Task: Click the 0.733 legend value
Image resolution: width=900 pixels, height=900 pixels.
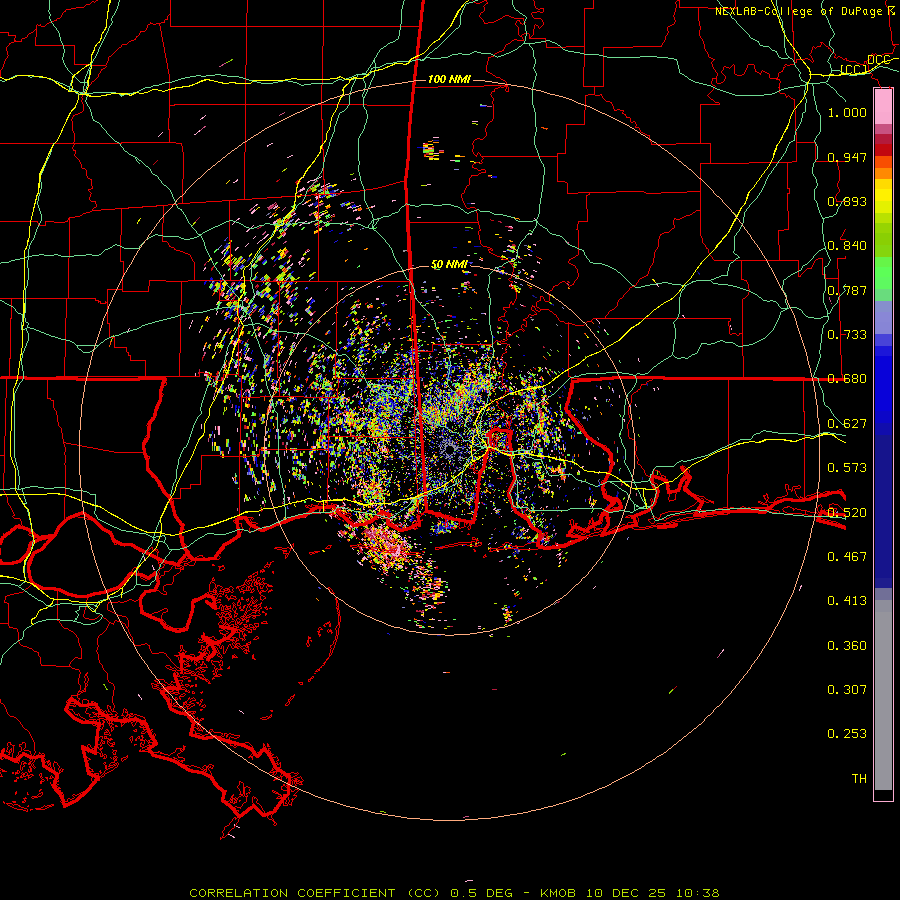Action: (847, 335)
